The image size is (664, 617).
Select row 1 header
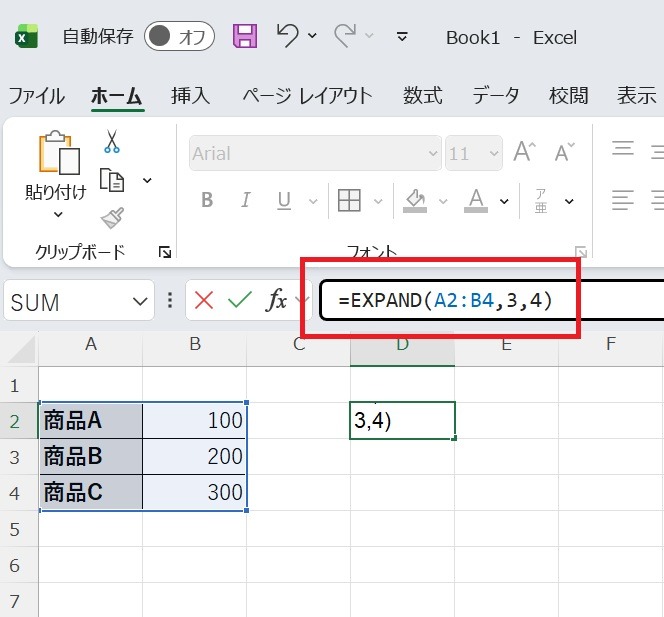click(19, 385)
